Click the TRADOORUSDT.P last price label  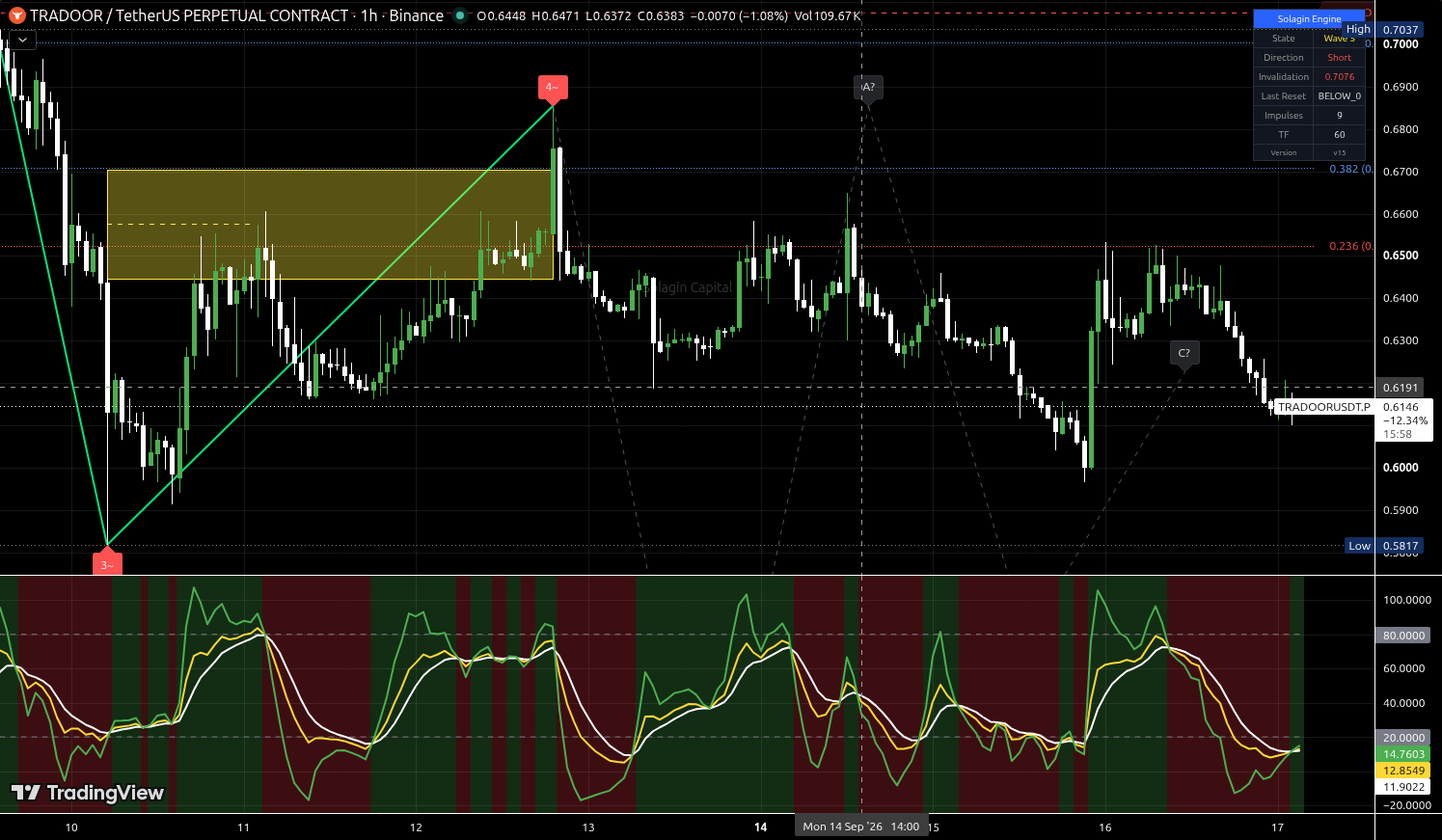click(1323, 407)
